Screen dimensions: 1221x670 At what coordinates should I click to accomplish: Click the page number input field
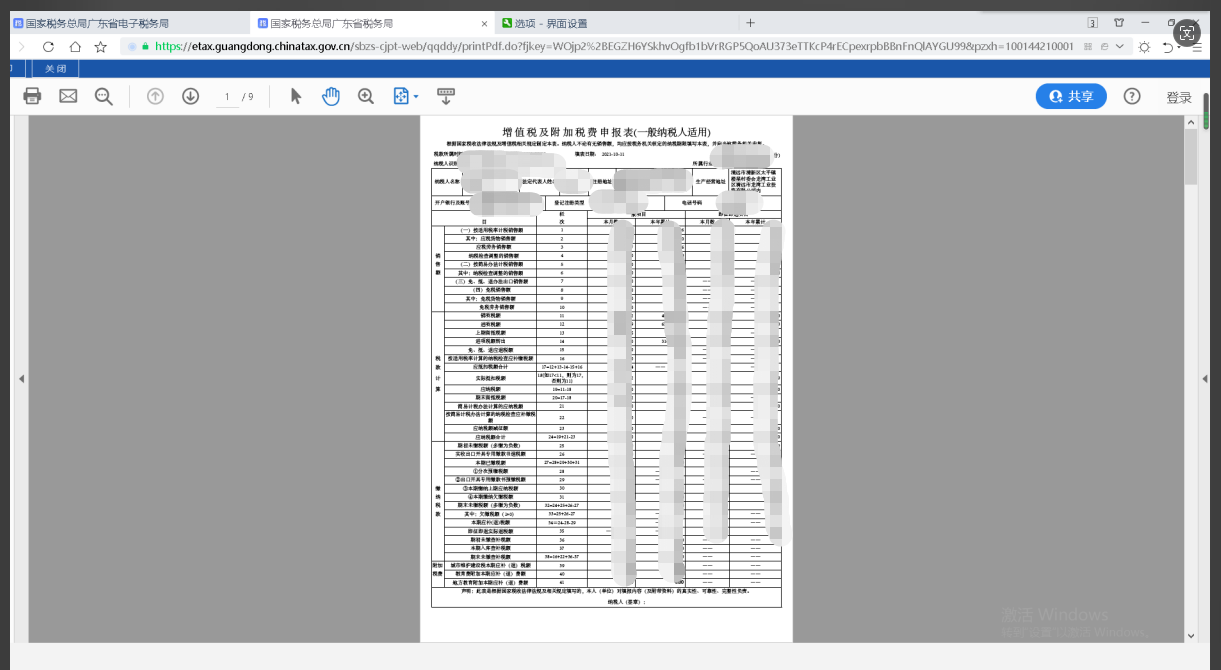(x=227, y=97)
